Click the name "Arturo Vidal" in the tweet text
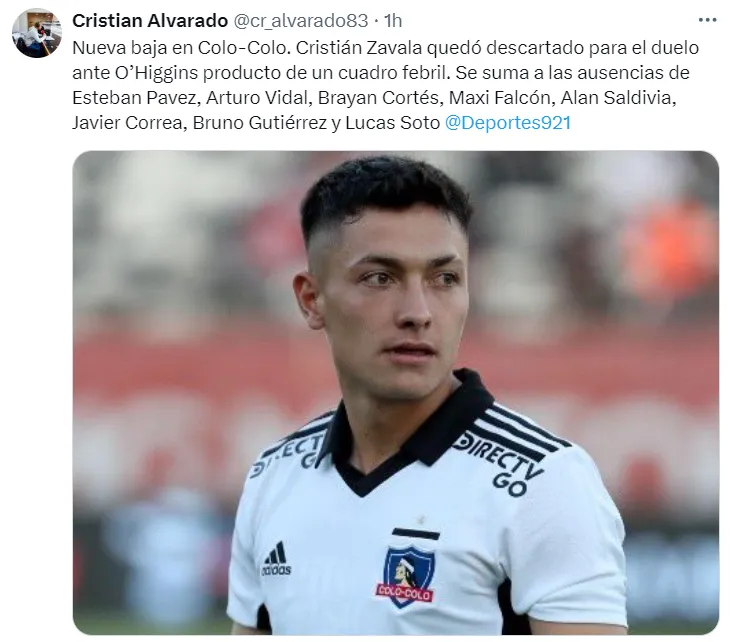This screenshot has height=642, width=730. [257, 98]
